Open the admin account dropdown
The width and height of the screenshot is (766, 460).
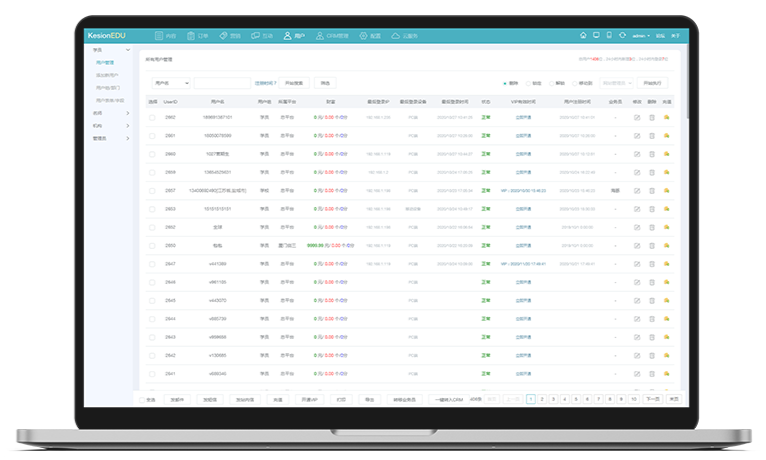coord(641,36)
